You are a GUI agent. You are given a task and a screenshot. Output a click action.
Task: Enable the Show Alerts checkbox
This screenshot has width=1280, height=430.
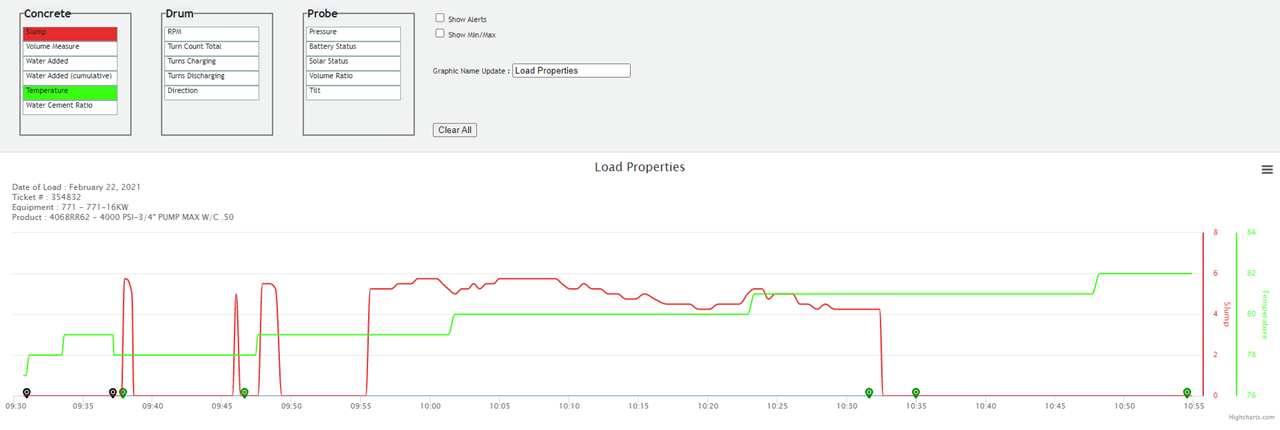pyautogui.click(x=440, y=18)
